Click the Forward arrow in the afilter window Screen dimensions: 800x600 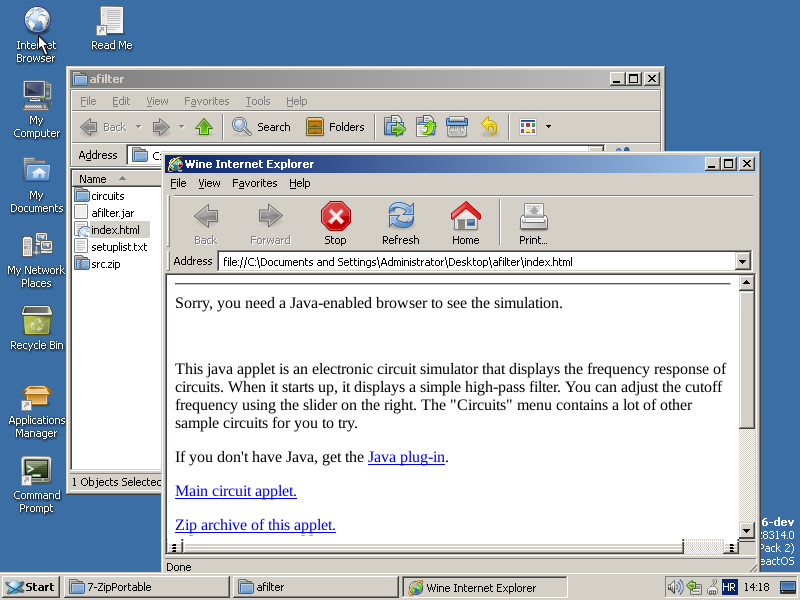161,127
